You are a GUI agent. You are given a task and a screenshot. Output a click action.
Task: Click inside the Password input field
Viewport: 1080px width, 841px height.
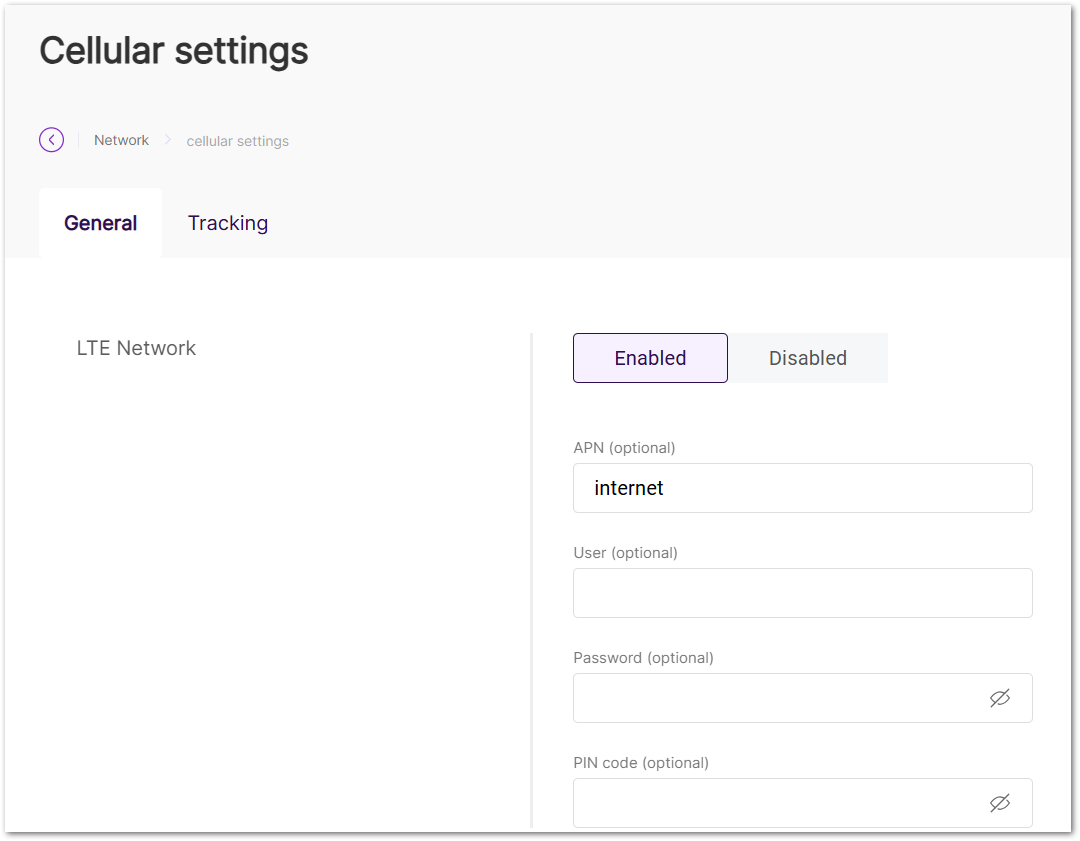pyautogui.click(x=780, y=698)
